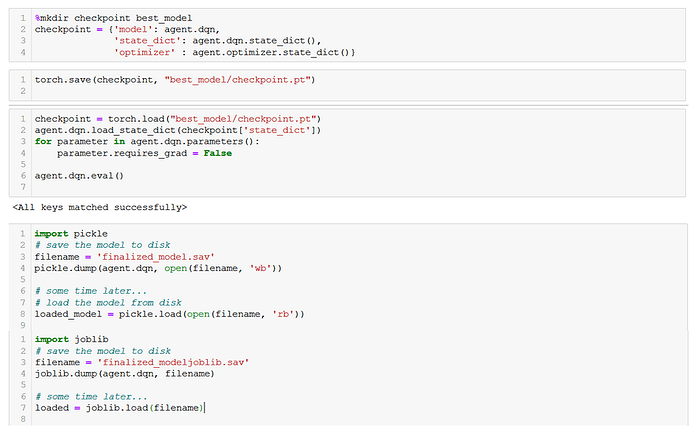Click the joblib.dump(agent.dqn, filename) line
Viewport: 690px width, 435px height.
(x=124, y=373)
